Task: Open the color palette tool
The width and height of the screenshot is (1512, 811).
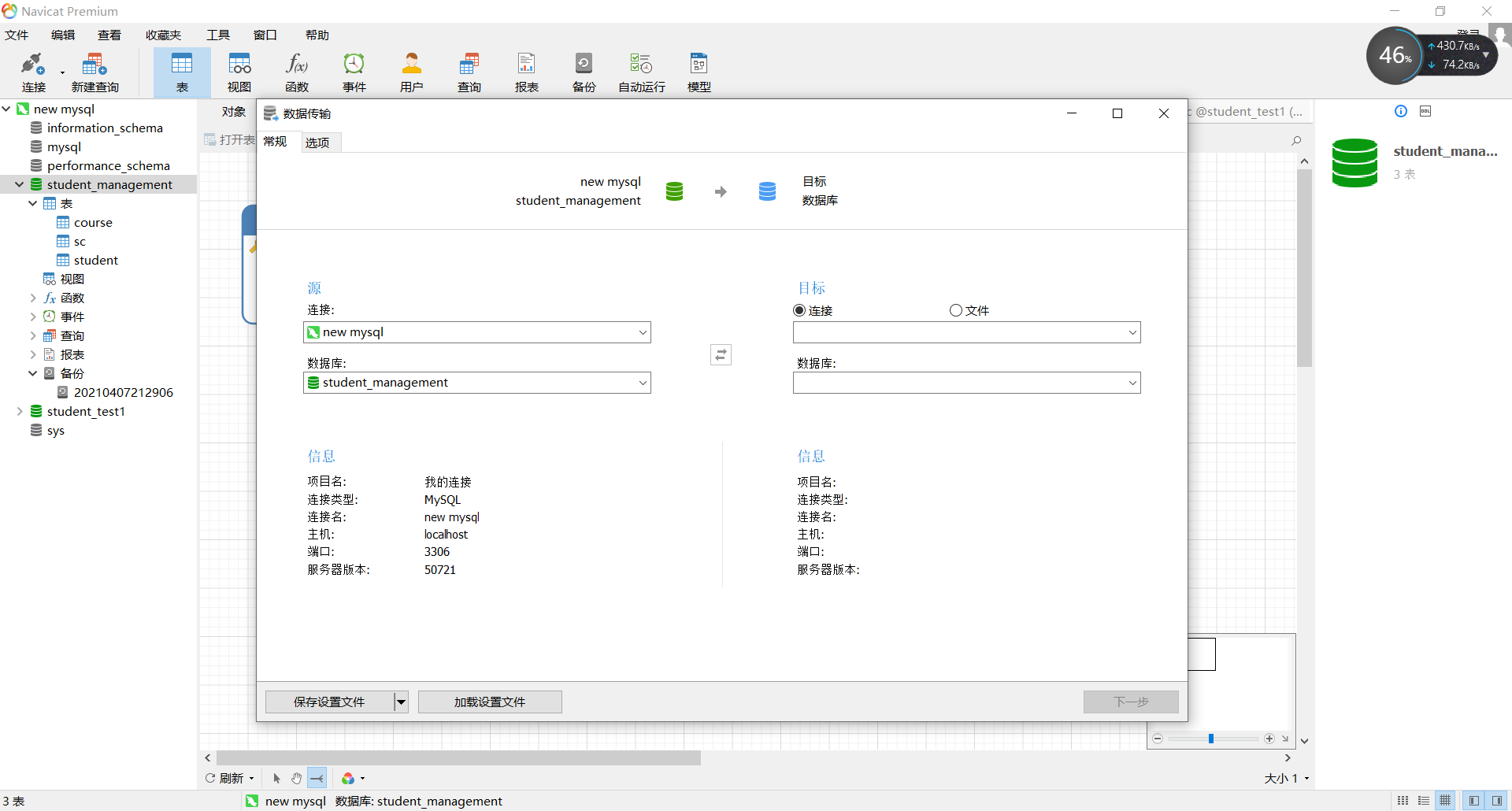Action: coord(353,778)
